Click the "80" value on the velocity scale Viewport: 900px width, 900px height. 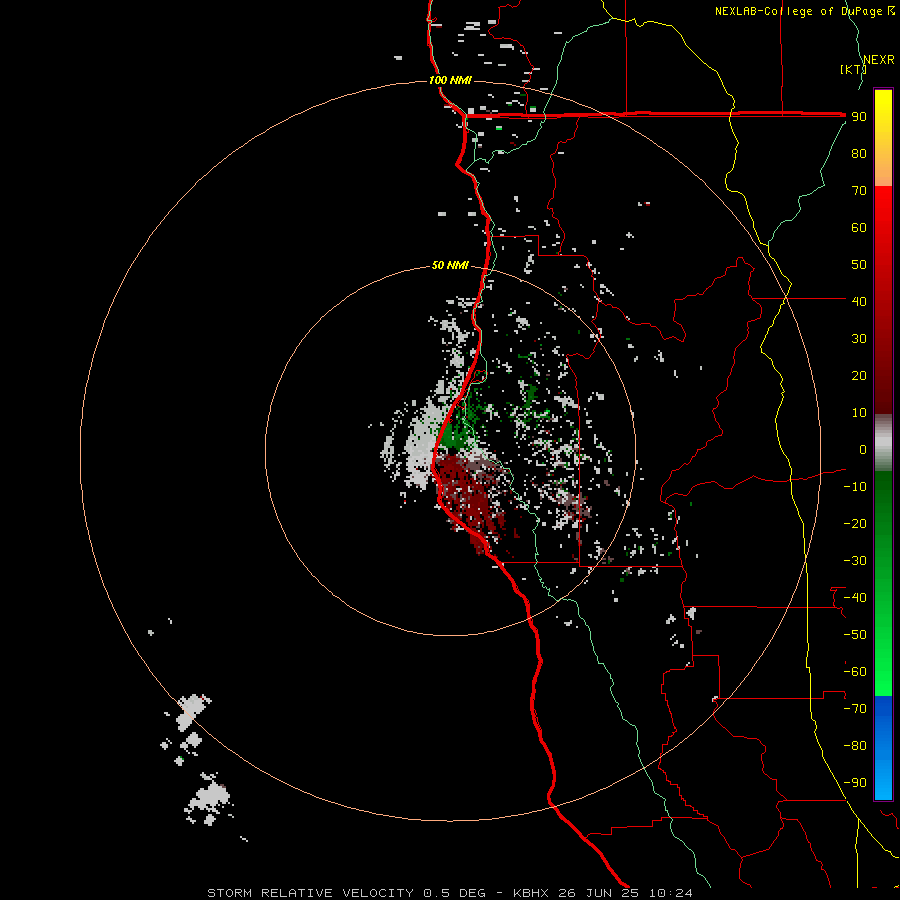pos(859,153)
